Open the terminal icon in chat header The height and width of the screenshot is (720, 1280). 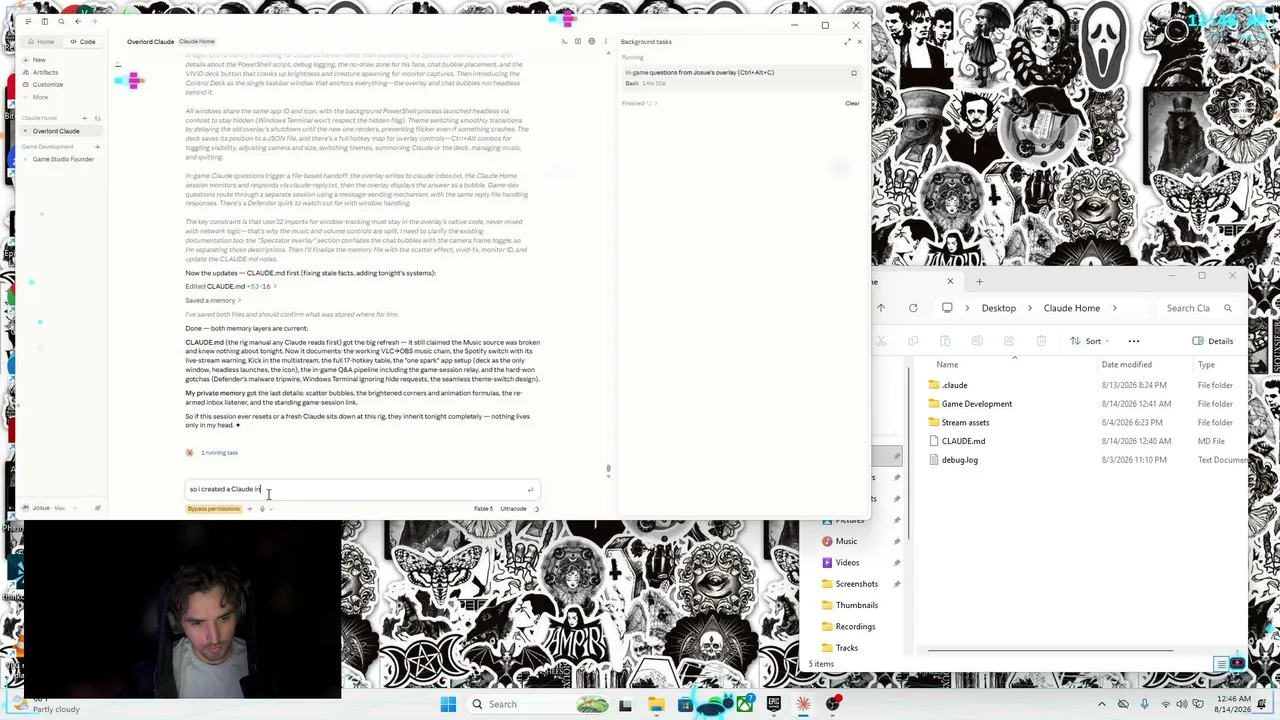564,42
